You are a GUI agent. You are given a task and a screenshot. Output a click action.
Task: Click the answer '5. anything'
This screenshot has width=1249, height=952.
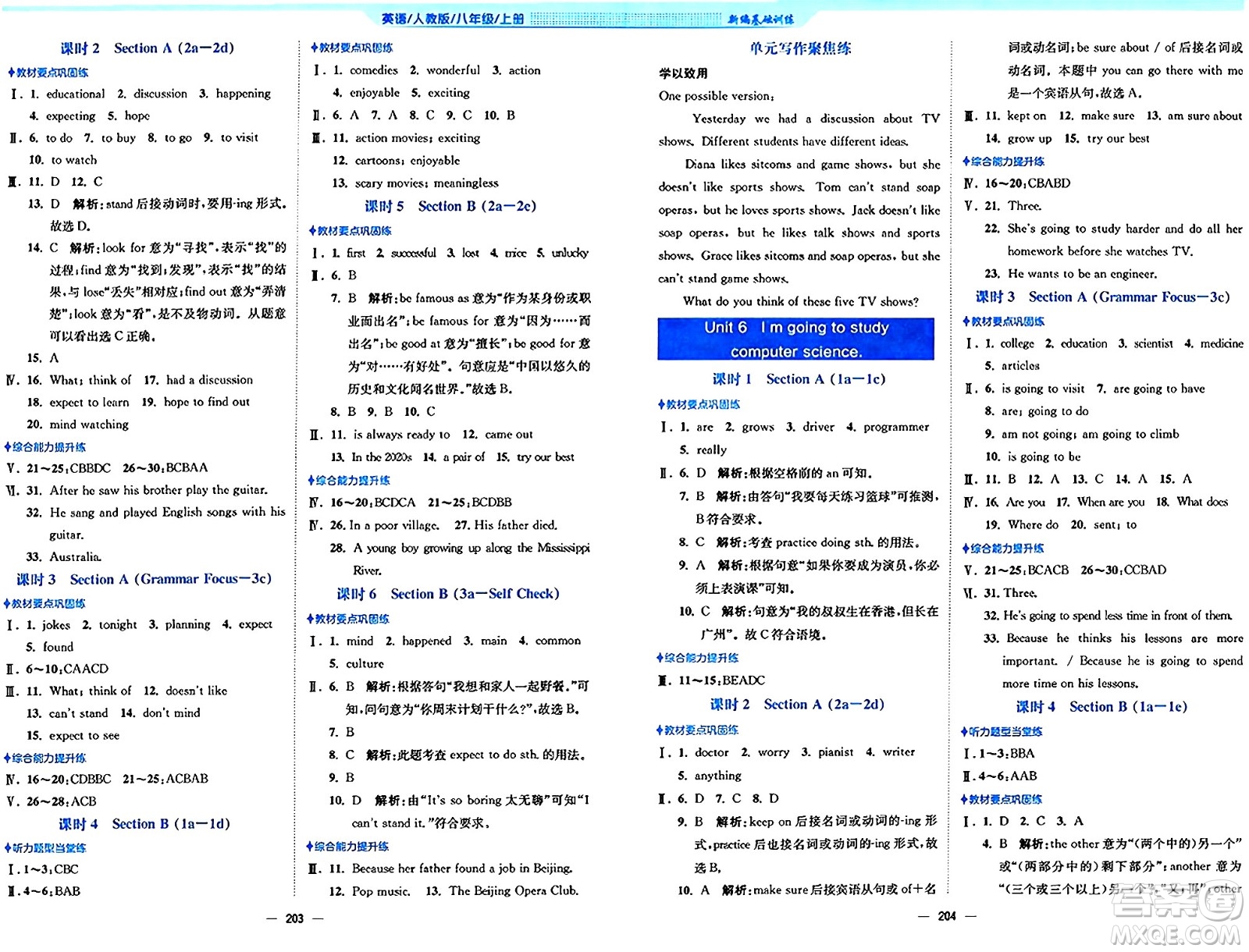pyautogui.click(x=710, y=776)
